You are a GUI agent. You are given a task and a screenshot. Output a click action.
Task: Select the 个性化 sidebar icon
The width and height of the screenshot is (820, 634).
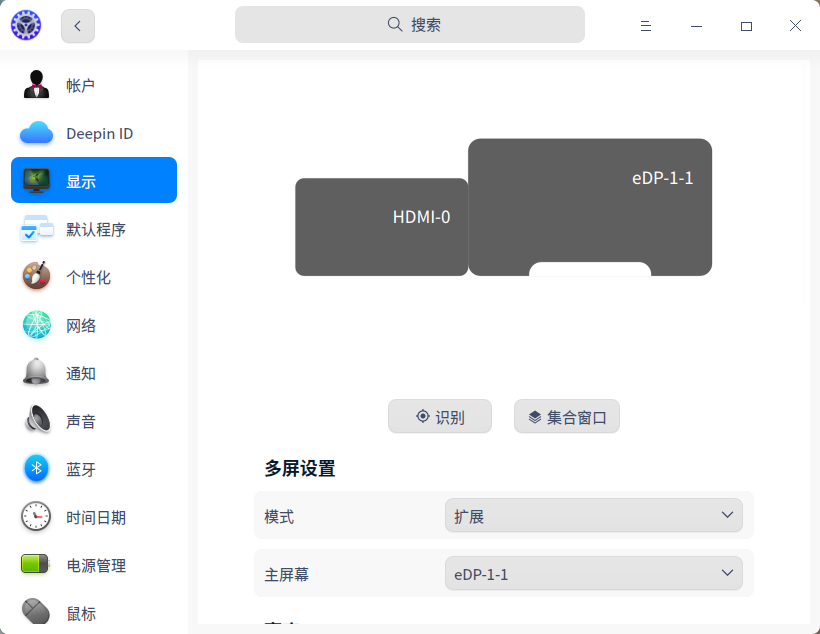tap(36, 277)
